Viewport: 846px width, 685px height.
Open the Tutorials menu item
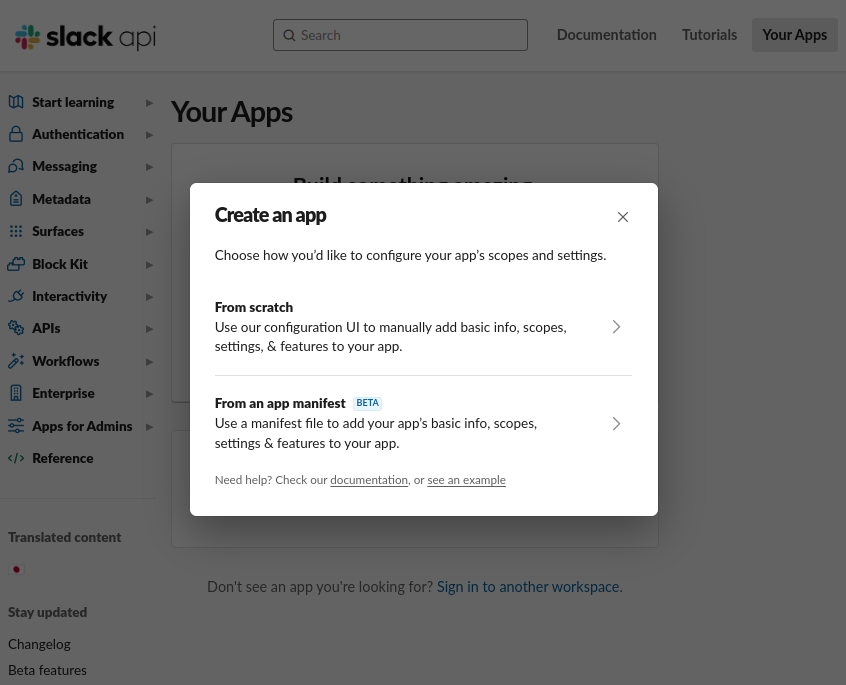(x=709, y=34)
